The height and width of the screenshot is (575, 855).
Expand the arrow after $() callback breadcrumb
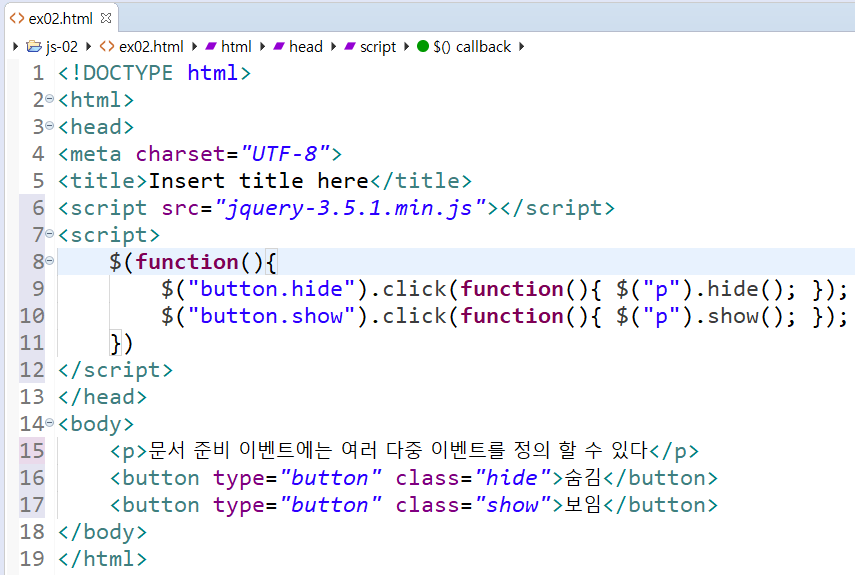point(522,47)
